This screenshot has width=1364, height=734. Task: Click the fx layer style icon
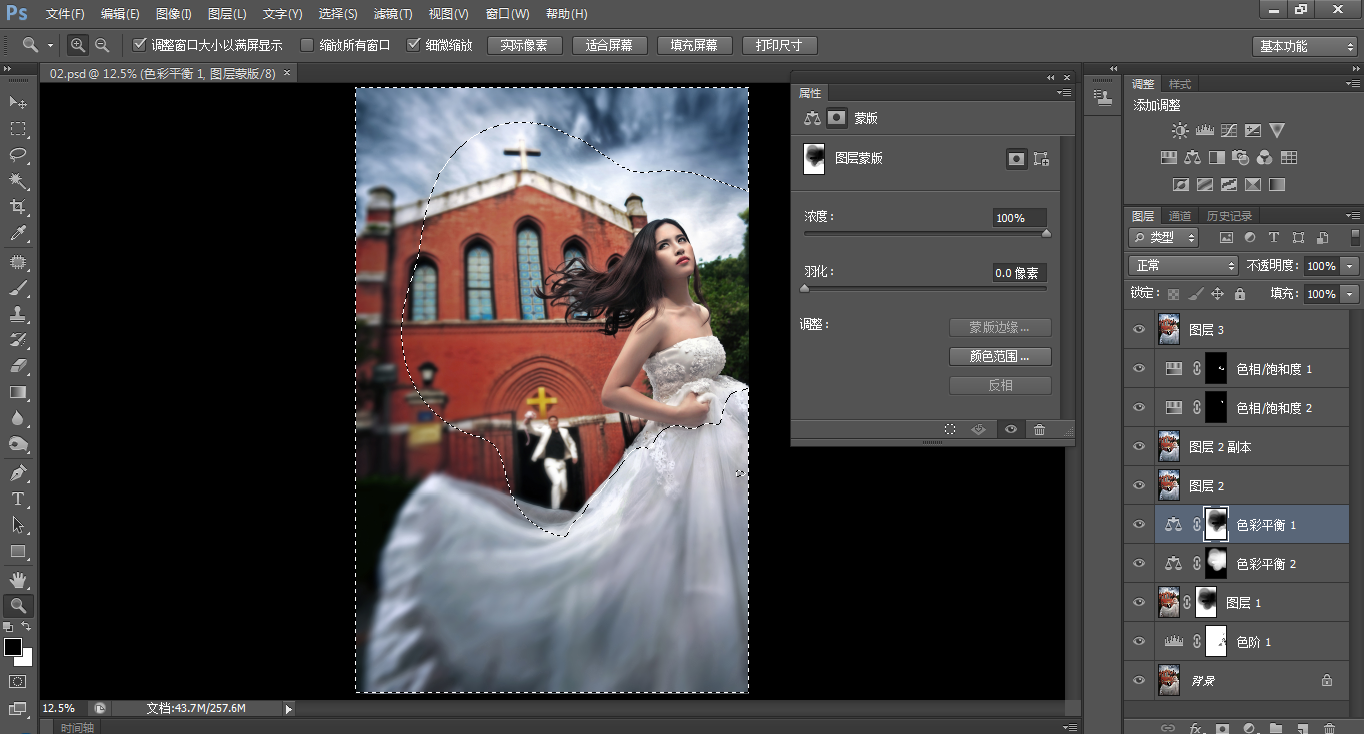pos(1195,728)
